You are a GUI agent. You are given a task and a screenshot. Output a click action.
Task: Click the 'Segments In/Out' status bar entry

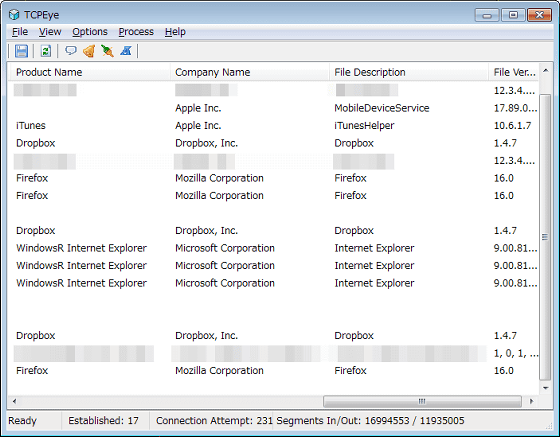(370, 421)
